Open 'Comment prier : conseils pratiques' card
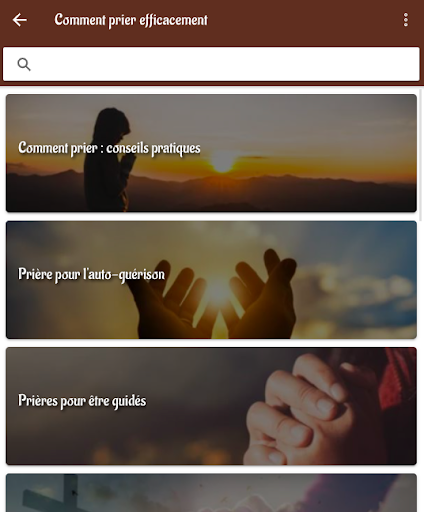This screenshot has width=424, height=512. click(x=211, y=153)
